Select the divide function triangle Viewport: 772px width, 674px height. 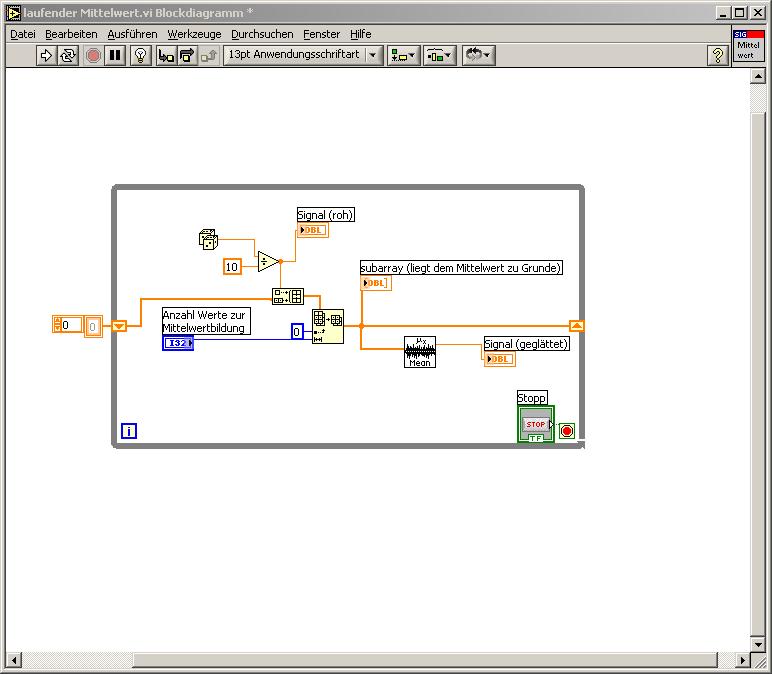pyautogui.click(x=268, y=261)
